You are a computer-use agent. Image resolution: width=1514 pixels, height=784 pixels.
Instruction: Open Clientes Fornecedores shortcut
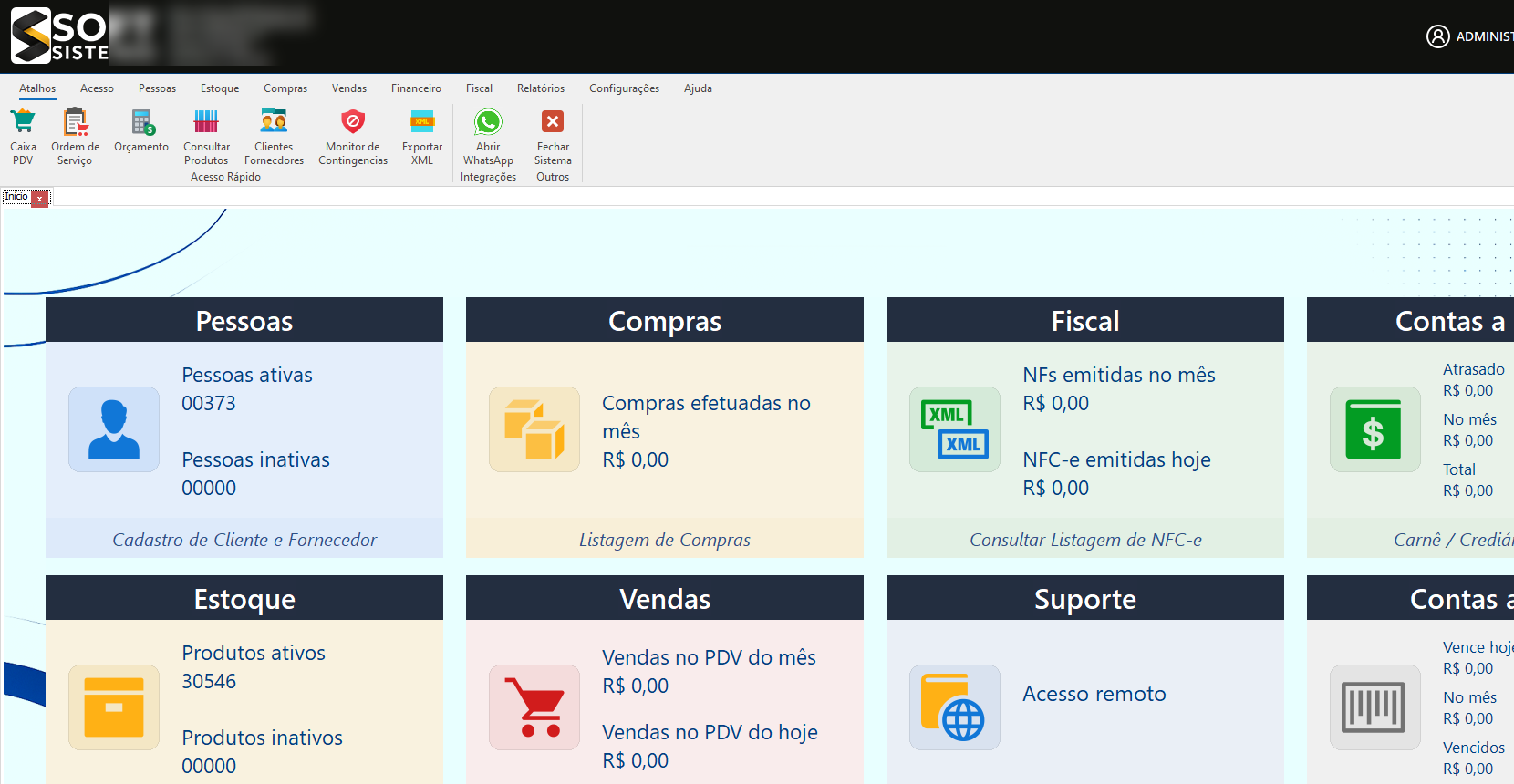[274, 137]
